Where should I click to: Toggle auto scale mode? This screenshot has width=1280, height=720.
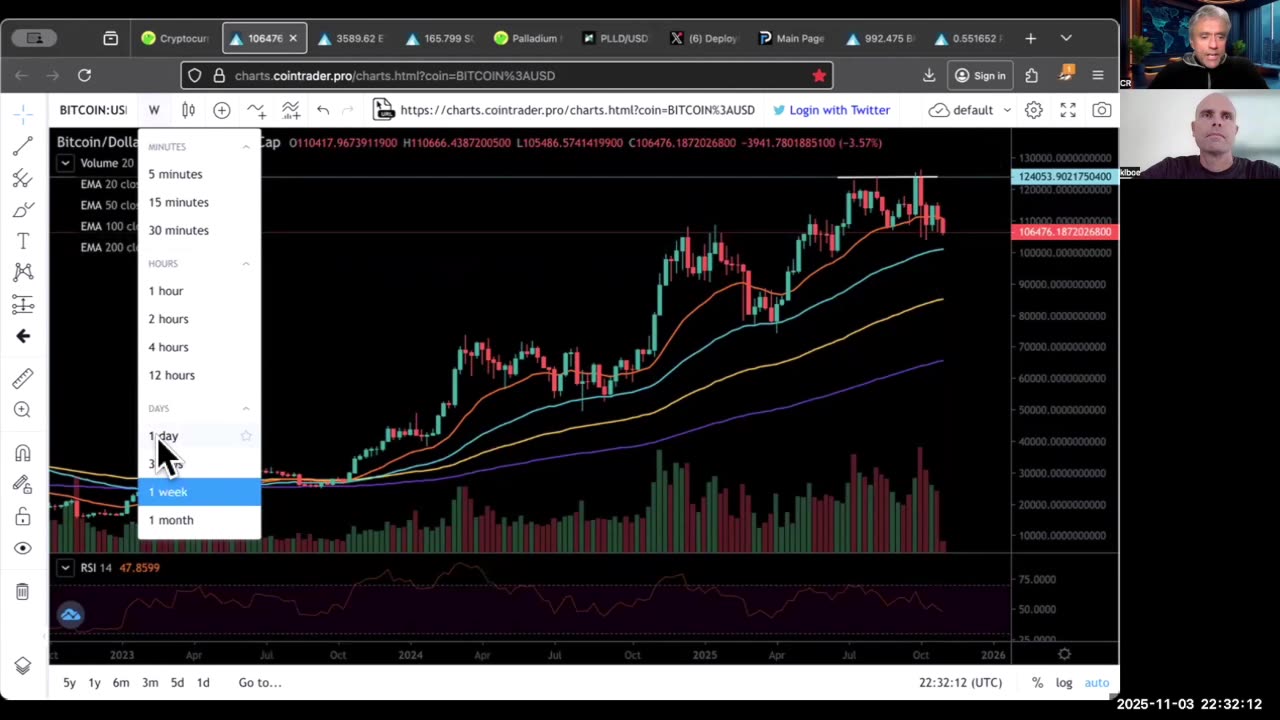(x=1097, y=682)
